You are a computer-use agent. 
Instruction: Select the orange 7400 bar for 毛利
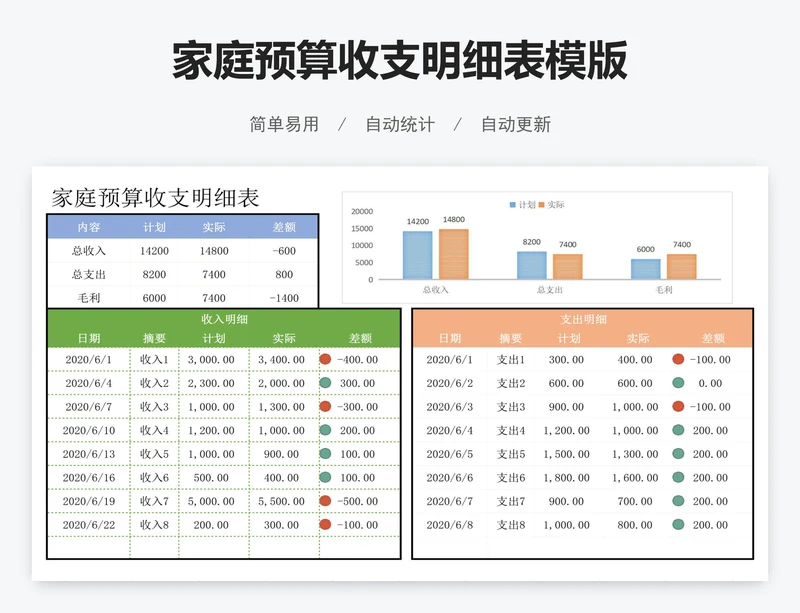pyautogui.click(x=682, y=267)
